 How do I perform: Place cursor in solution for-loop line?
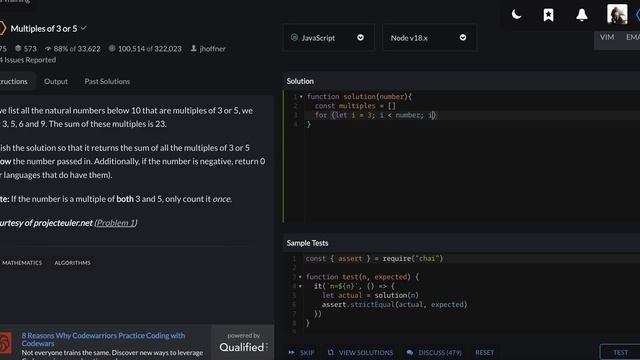(375, 115)
